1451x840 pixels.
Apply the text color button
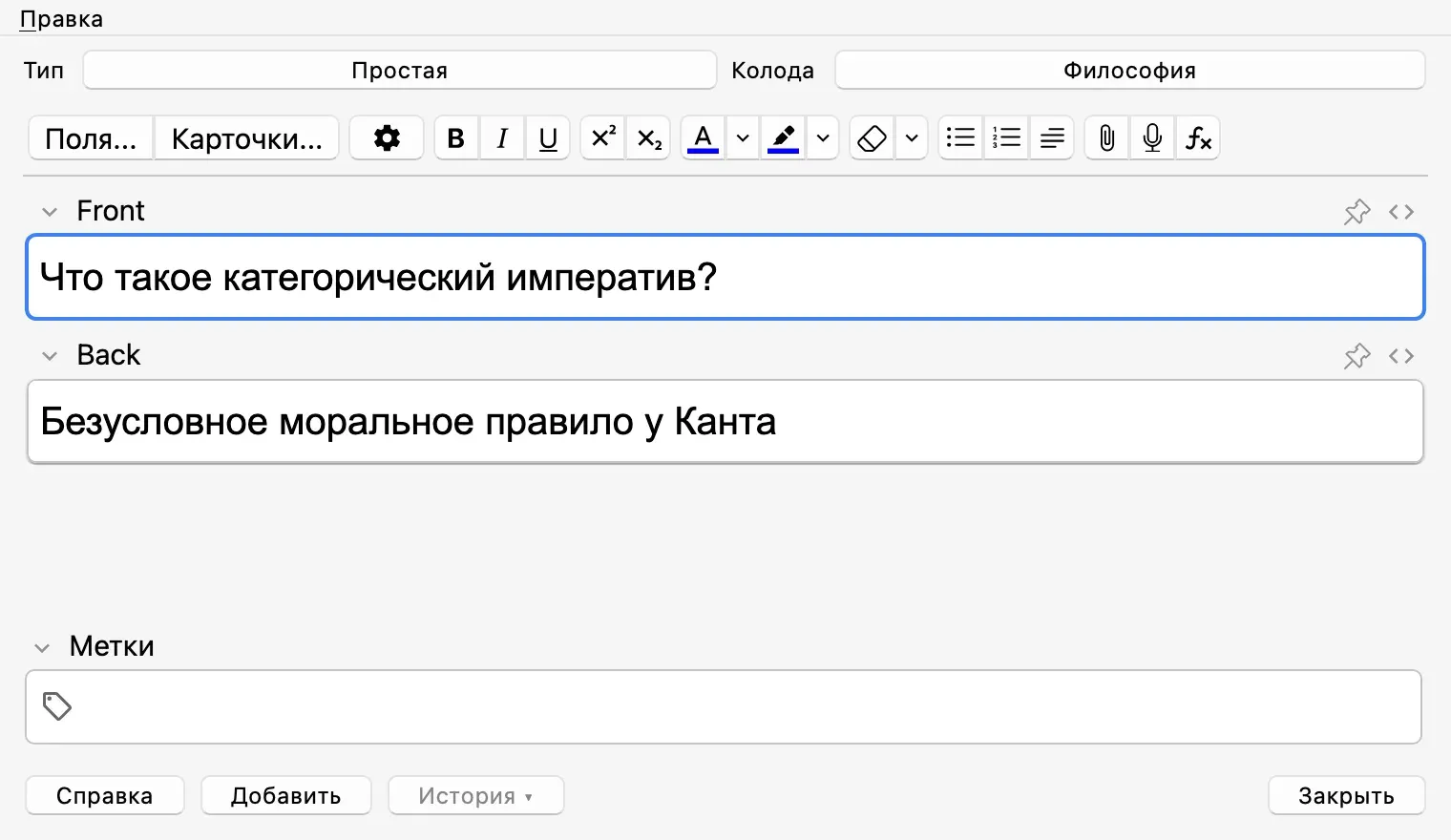pos(704,138)
